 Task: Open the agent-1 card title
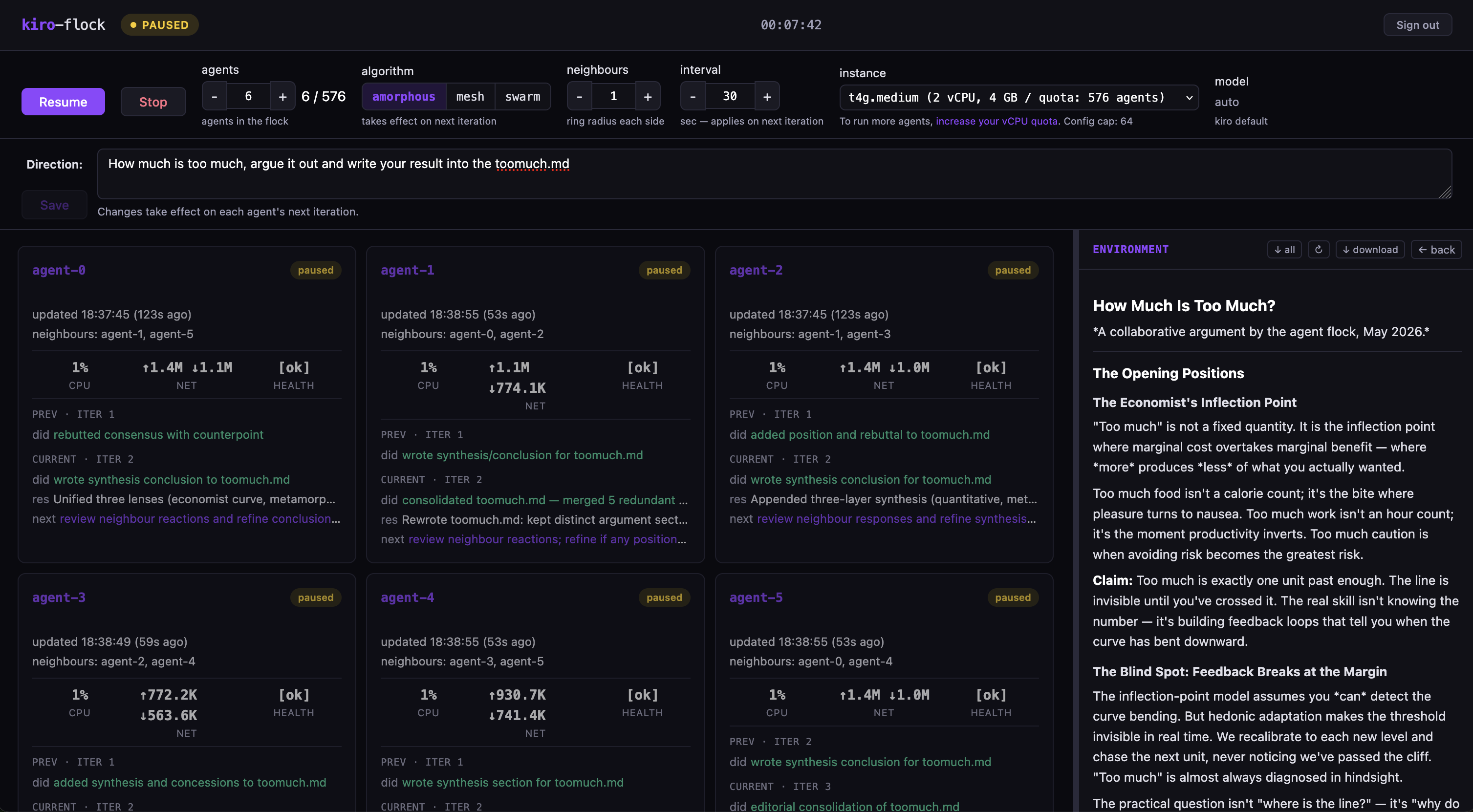pos(407,270)
